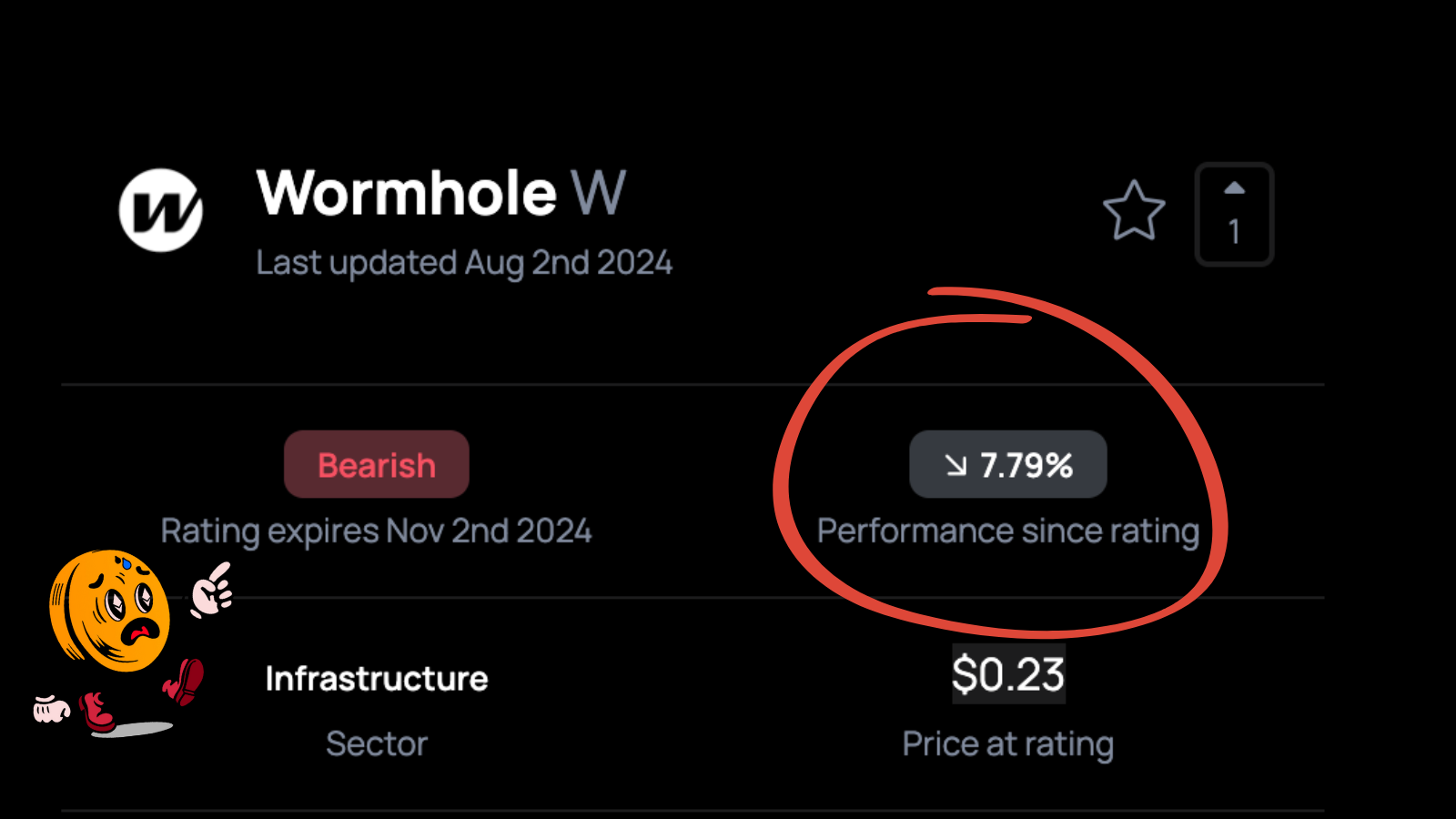The image size is (1456, 819).
Task: Click the $0.23 price value
Action: [x=1008, y=674]
